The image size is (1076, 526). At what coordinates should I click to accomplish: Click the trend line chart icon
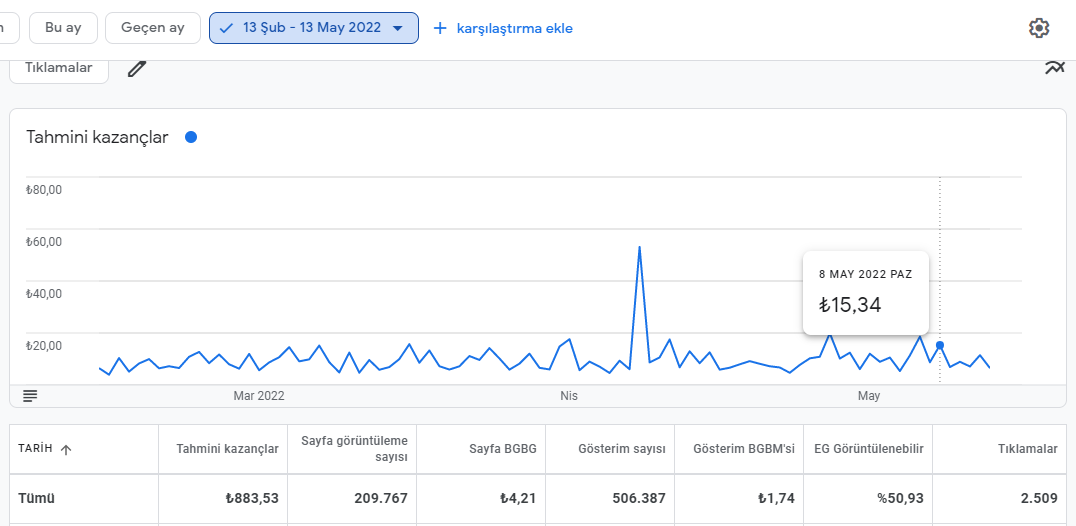1055,67
